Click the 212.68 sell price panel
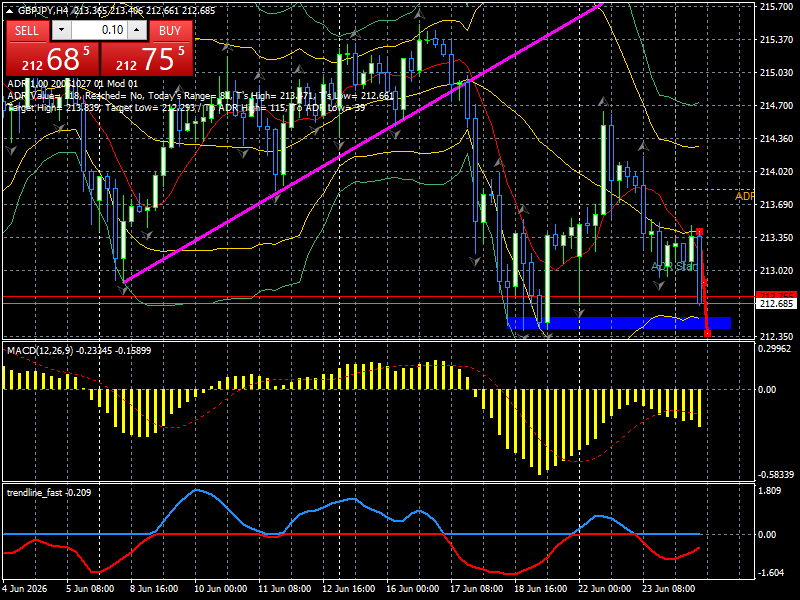800x600 pixels. click(53, 59)
